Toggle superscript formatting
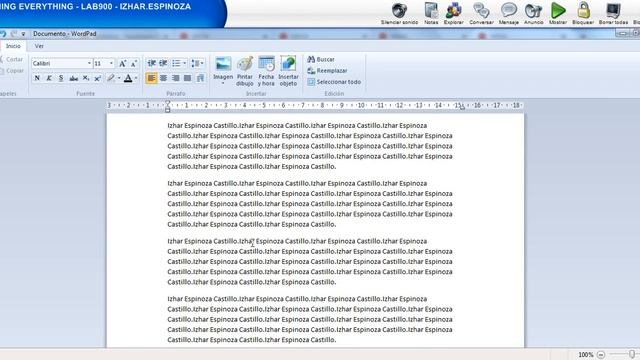 click(x=98, y=78)
